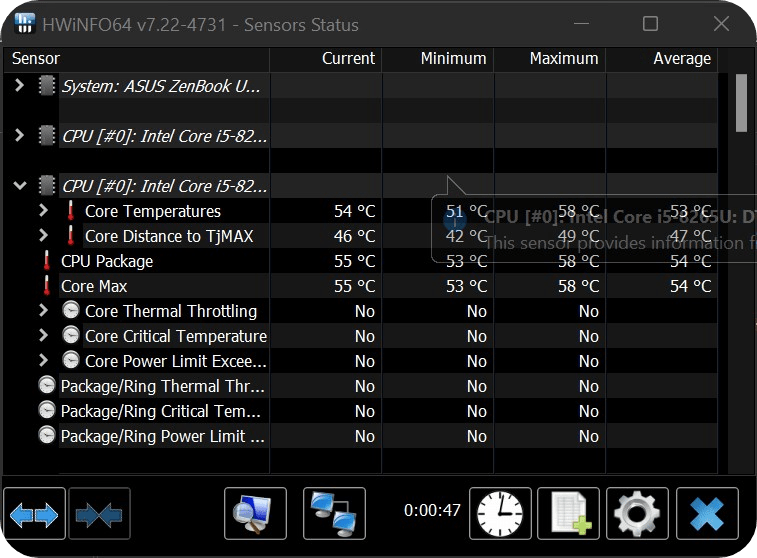Expand the first collapsed CPU [#0] group

click(19, 136)
